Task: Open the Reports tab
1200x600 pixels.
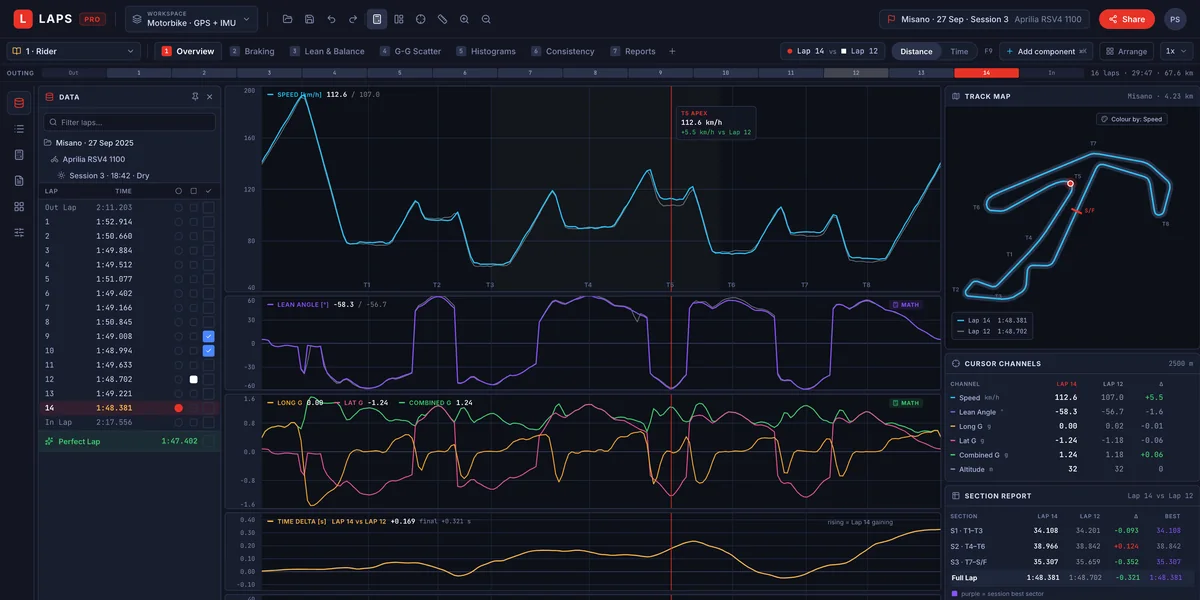Action: point(633,51)
